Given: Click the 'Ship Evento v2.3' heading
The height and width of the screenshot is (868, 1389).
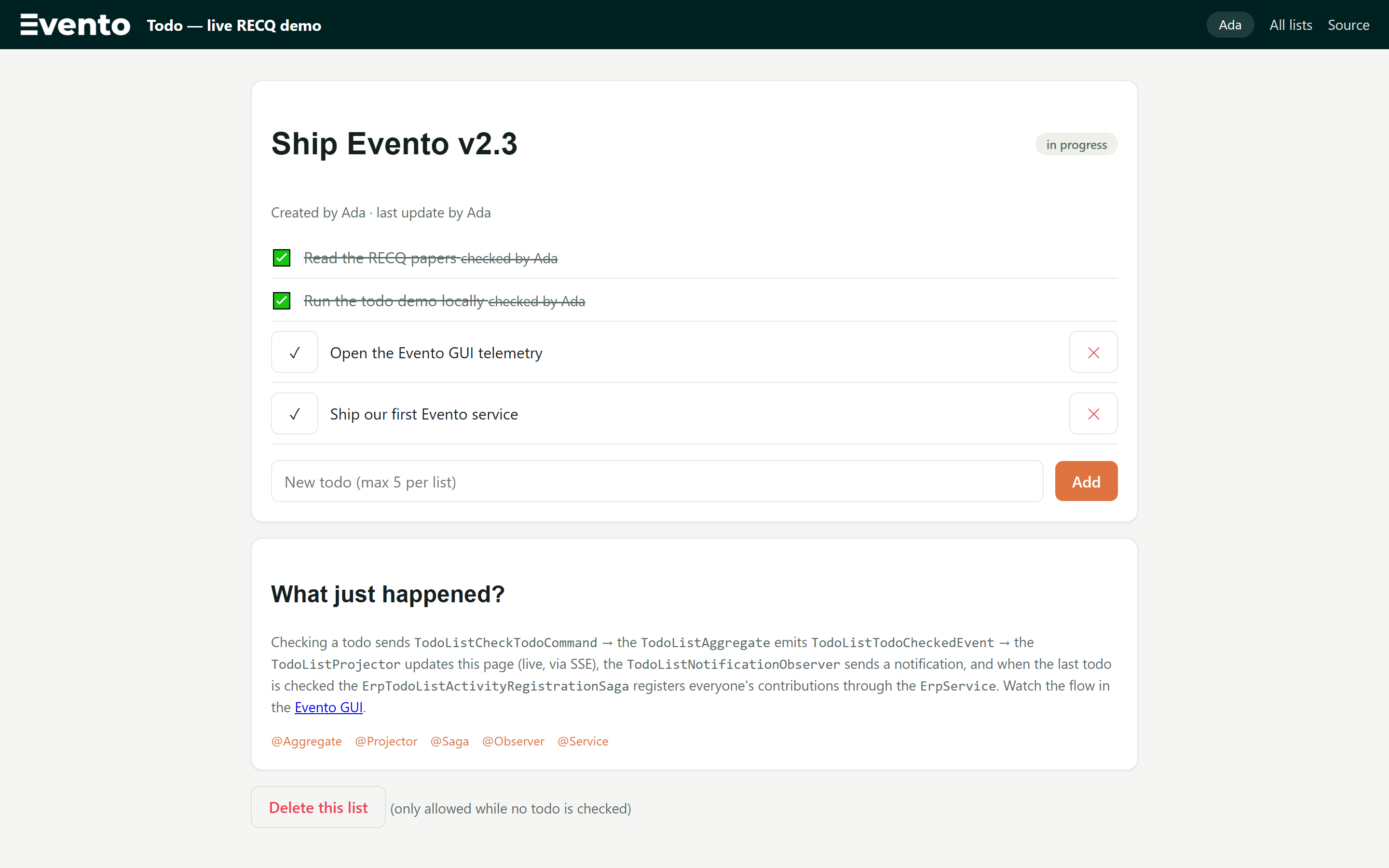Looking at the screenshot, I should click(395, 144).
